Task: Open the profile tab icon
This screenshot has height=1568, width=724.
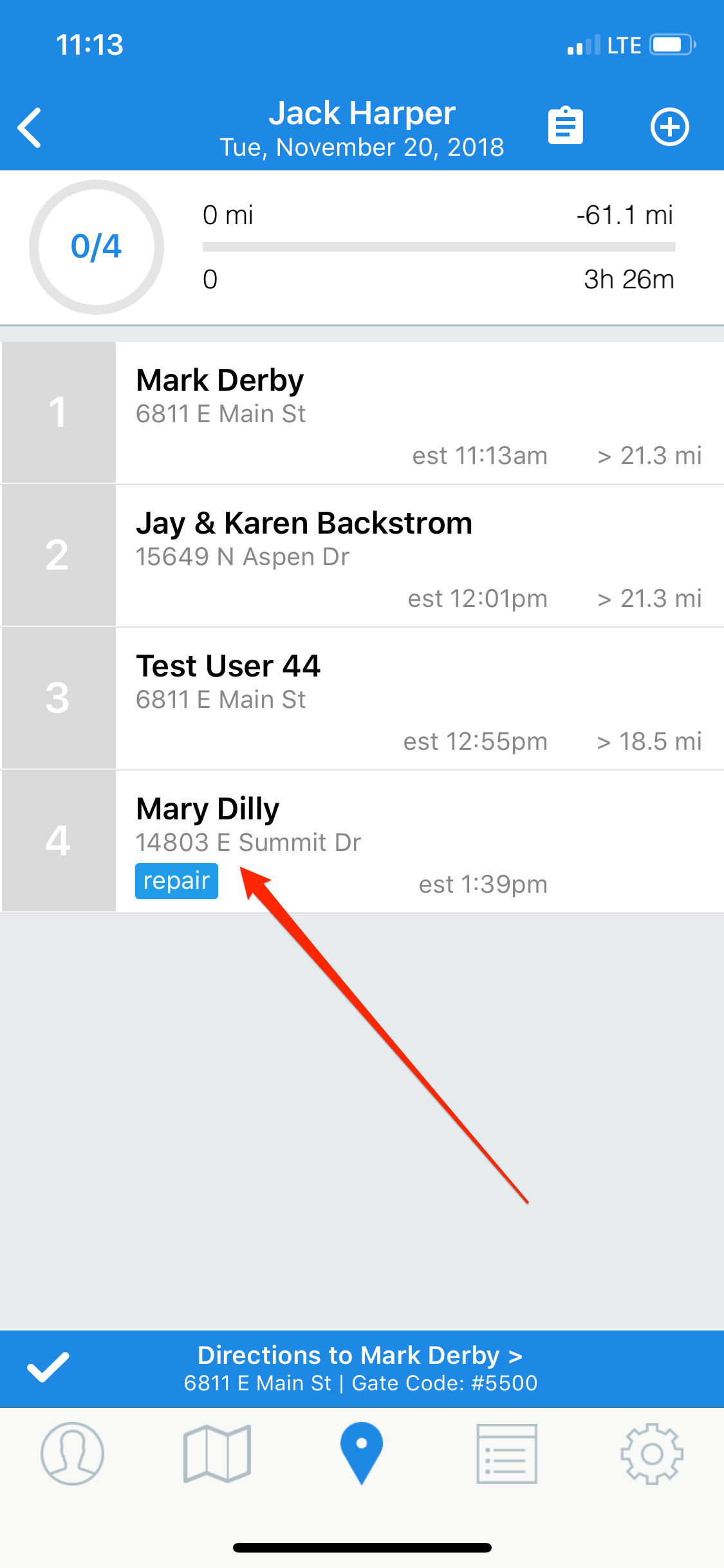Action: click(72, 1453)
